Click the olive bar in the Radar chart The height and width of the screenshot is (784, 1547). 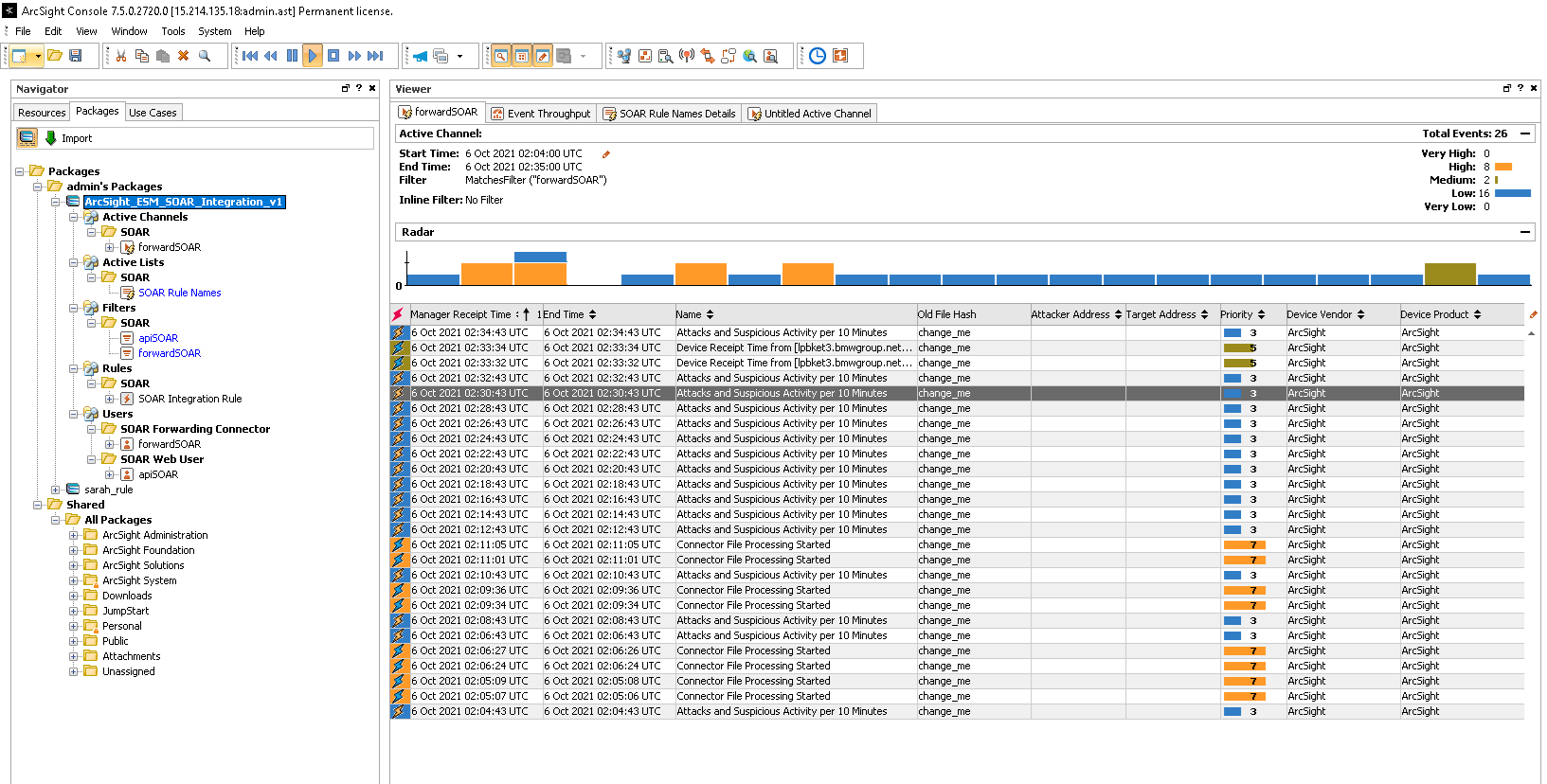pyautogui.click(x=1449, y=274)
